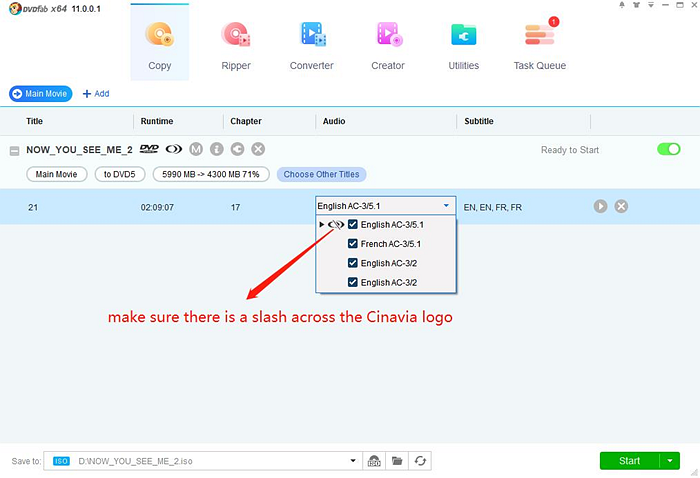The height and width of the screenshot is (478, 700).
Task: Click Choose Other Titles
Action: (x=321, y=174)
